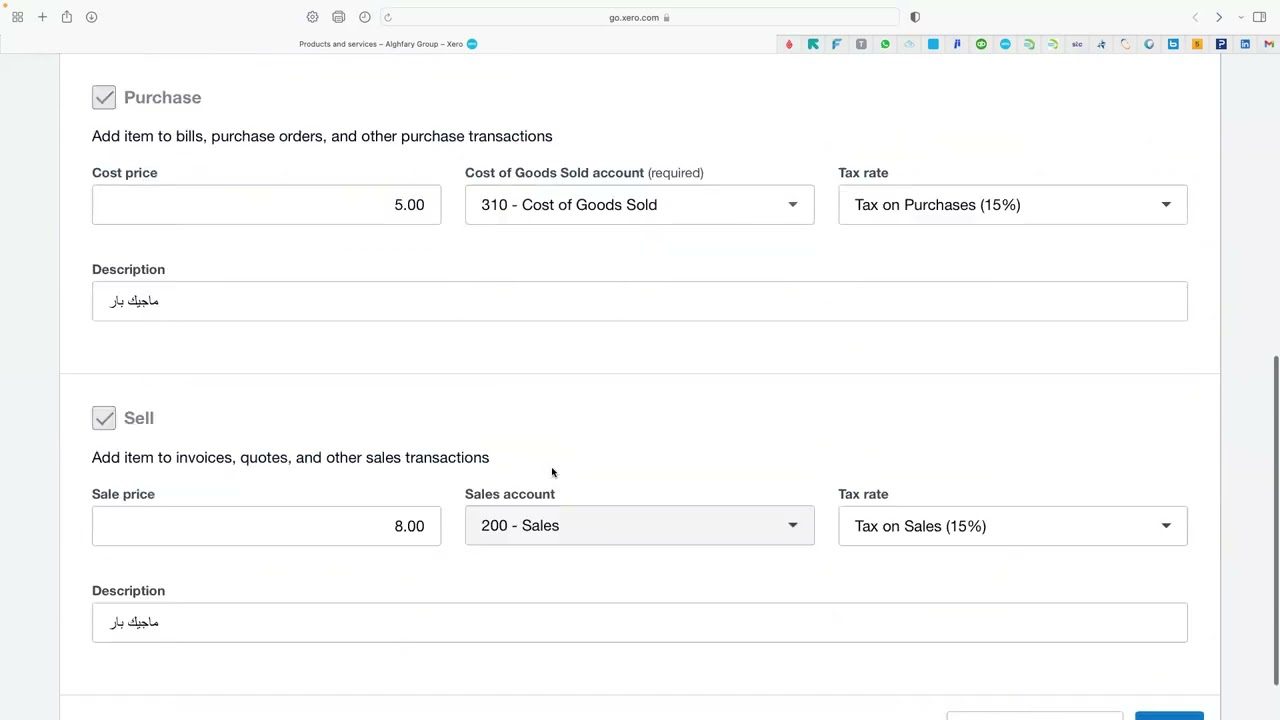Go forward using the browser forward arrow
This screenshot has width=1280, height=720.
tap(1219, 17)
